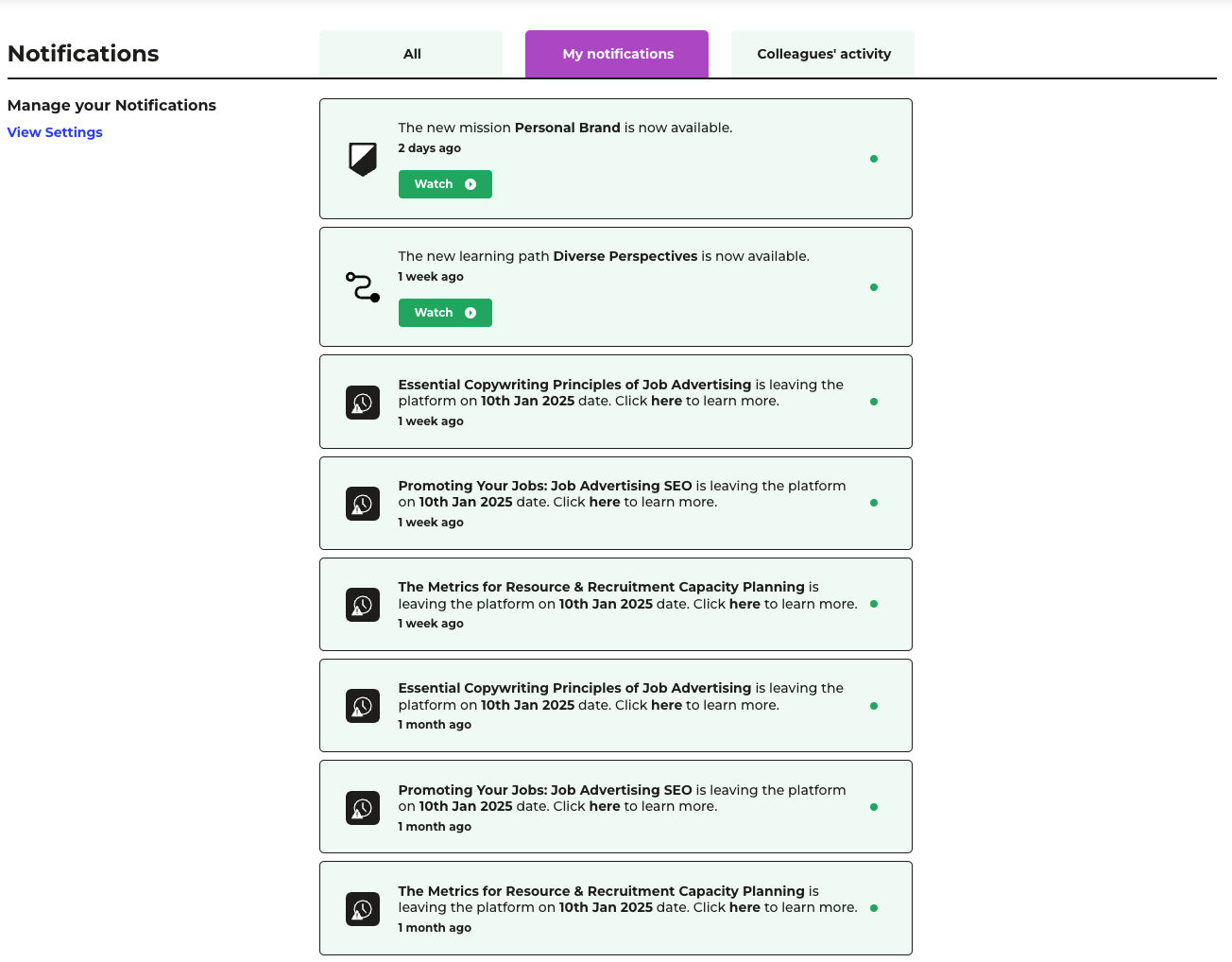
Task: Click 'here' link in 1 week ago Essential Copywriting notification
Action: click(x=666, y=401)
